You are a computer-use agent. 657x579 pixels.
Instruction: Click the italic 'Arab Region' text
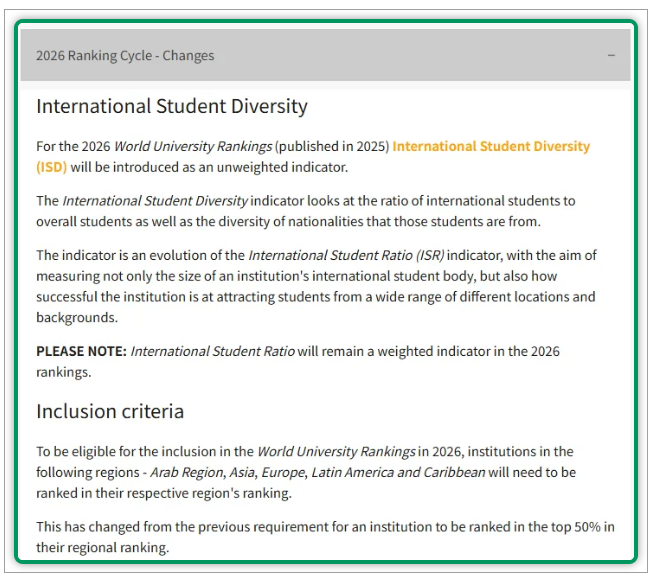pyautogui.click(x=188, y=472)
